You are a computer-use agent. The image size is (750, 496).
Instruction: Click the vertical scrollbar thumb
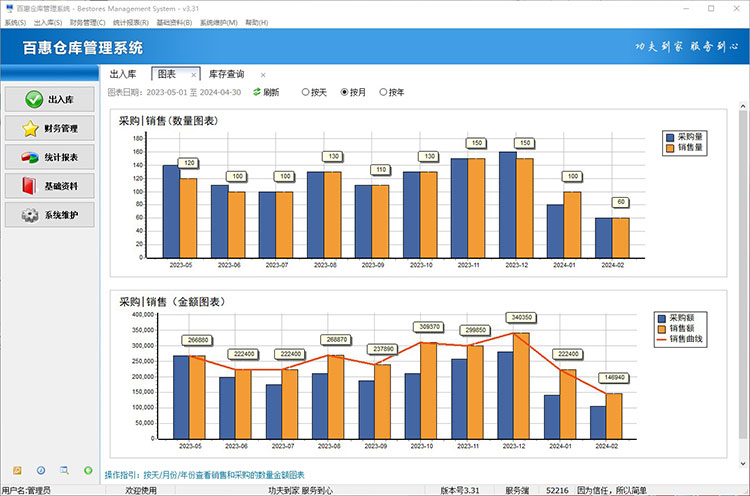(743, 273)
